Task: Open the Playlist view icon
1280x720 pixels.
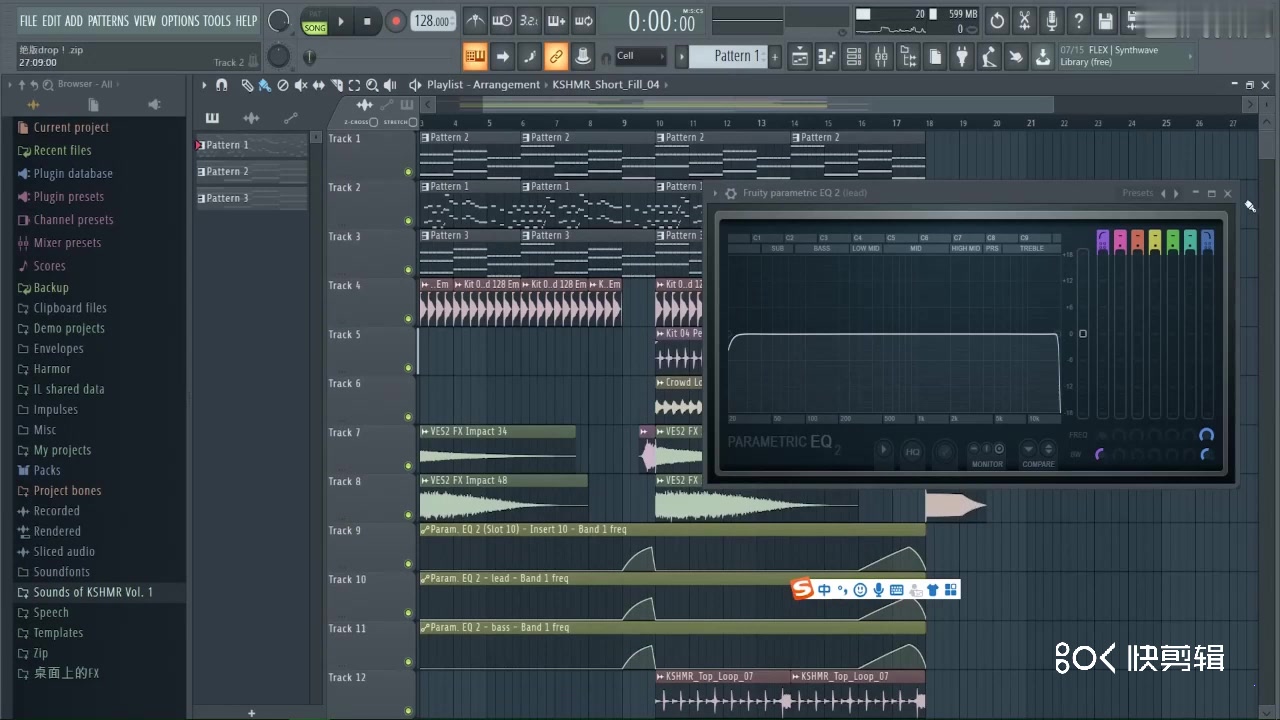Action: pos(800,57)
